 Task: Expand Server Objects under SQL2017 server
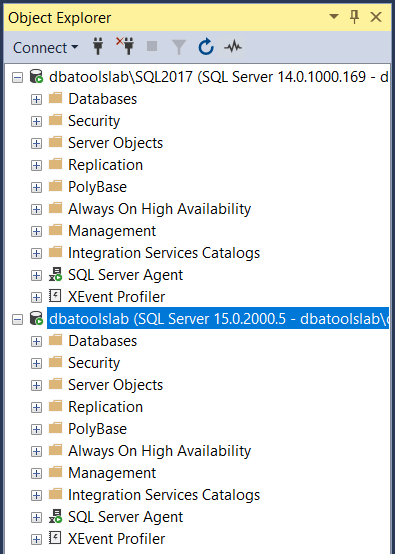[36, 143]
